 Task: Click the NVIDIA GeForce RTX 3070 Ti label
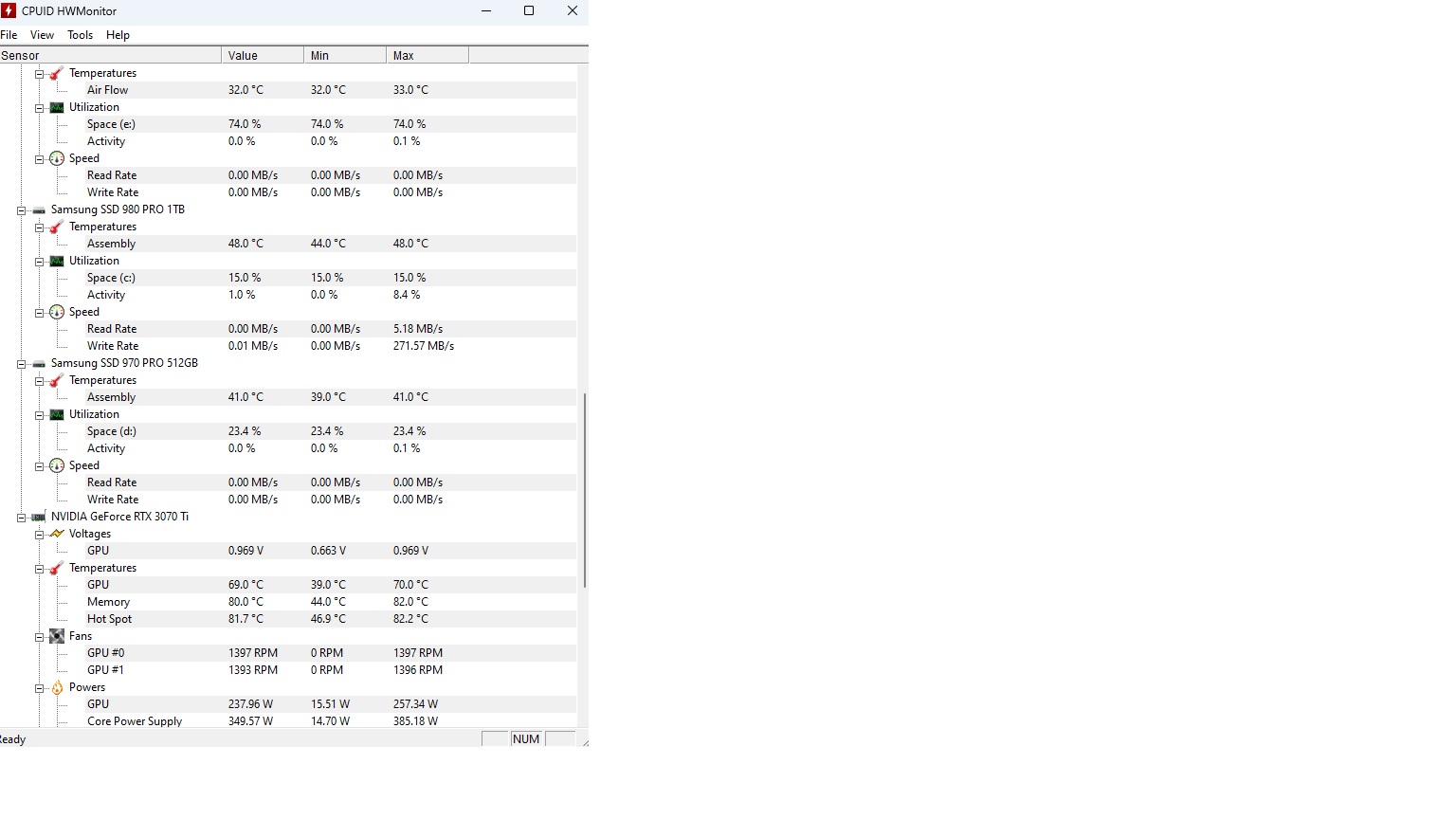[x=119, y=517]
